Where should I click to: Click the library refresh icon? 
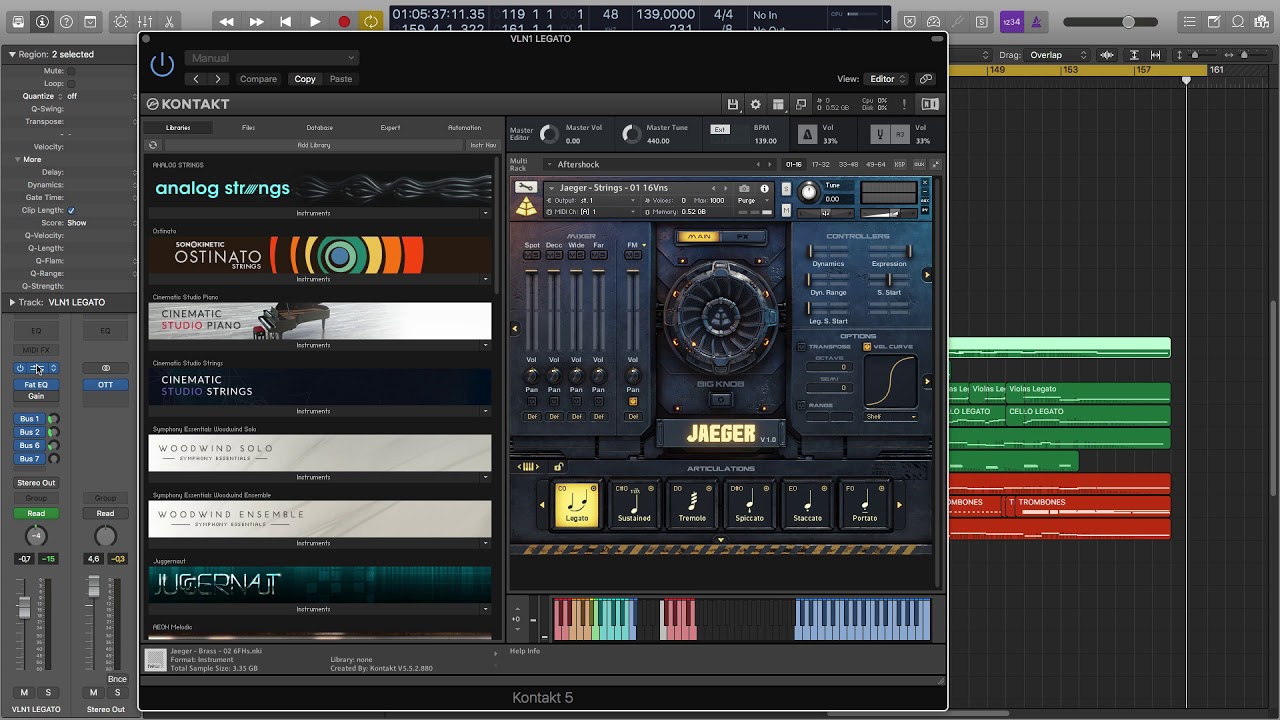[x=153, y=145]
